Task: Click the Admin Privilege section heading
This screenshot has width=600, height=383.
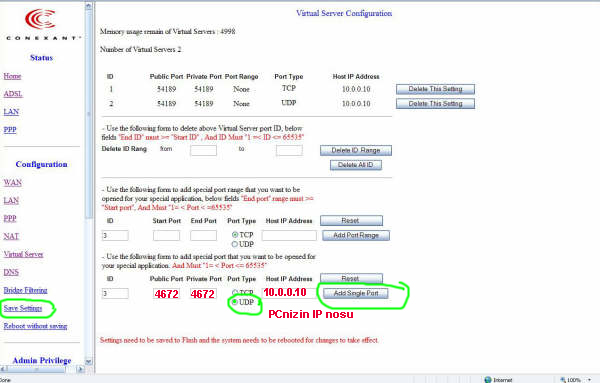Action: [42, 360]
